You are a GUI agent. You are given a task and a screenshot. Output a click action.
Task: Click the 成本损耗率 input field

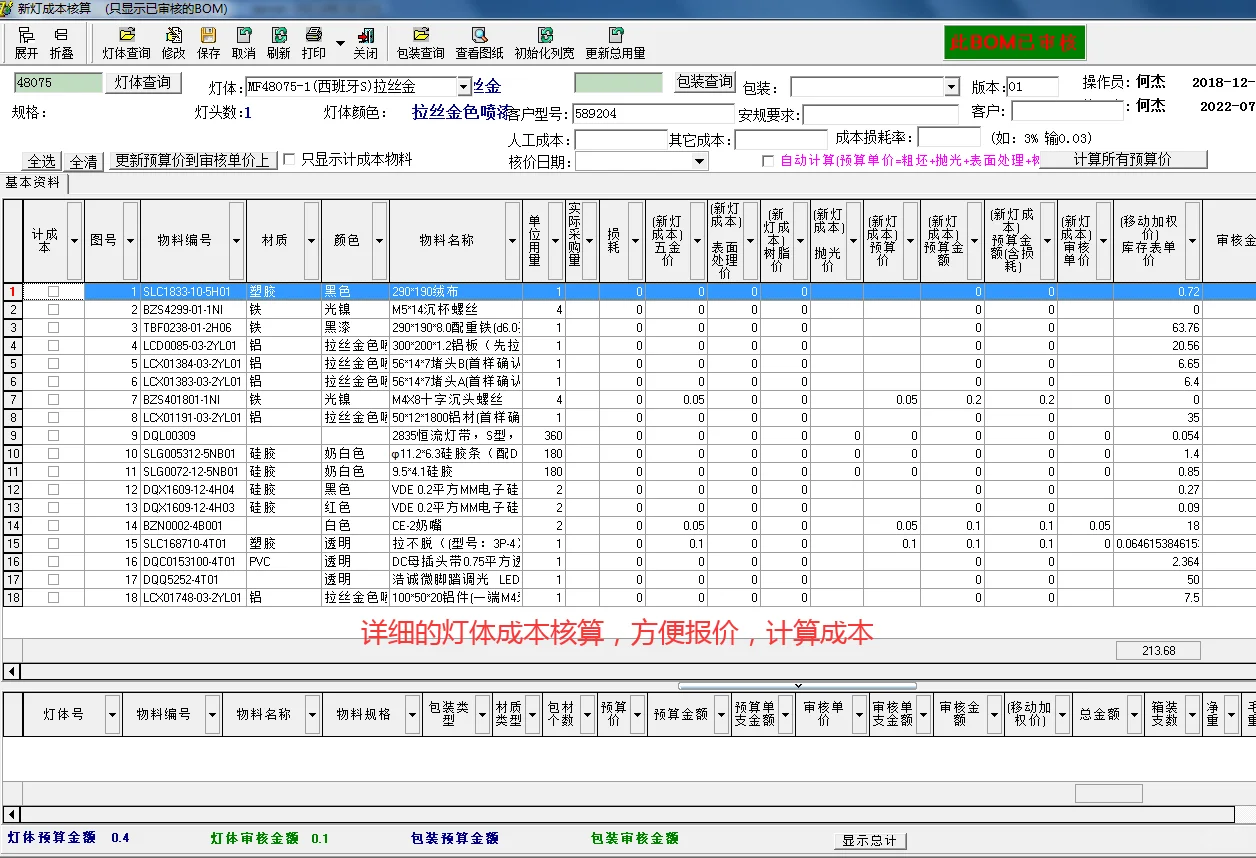coord(949,137)
